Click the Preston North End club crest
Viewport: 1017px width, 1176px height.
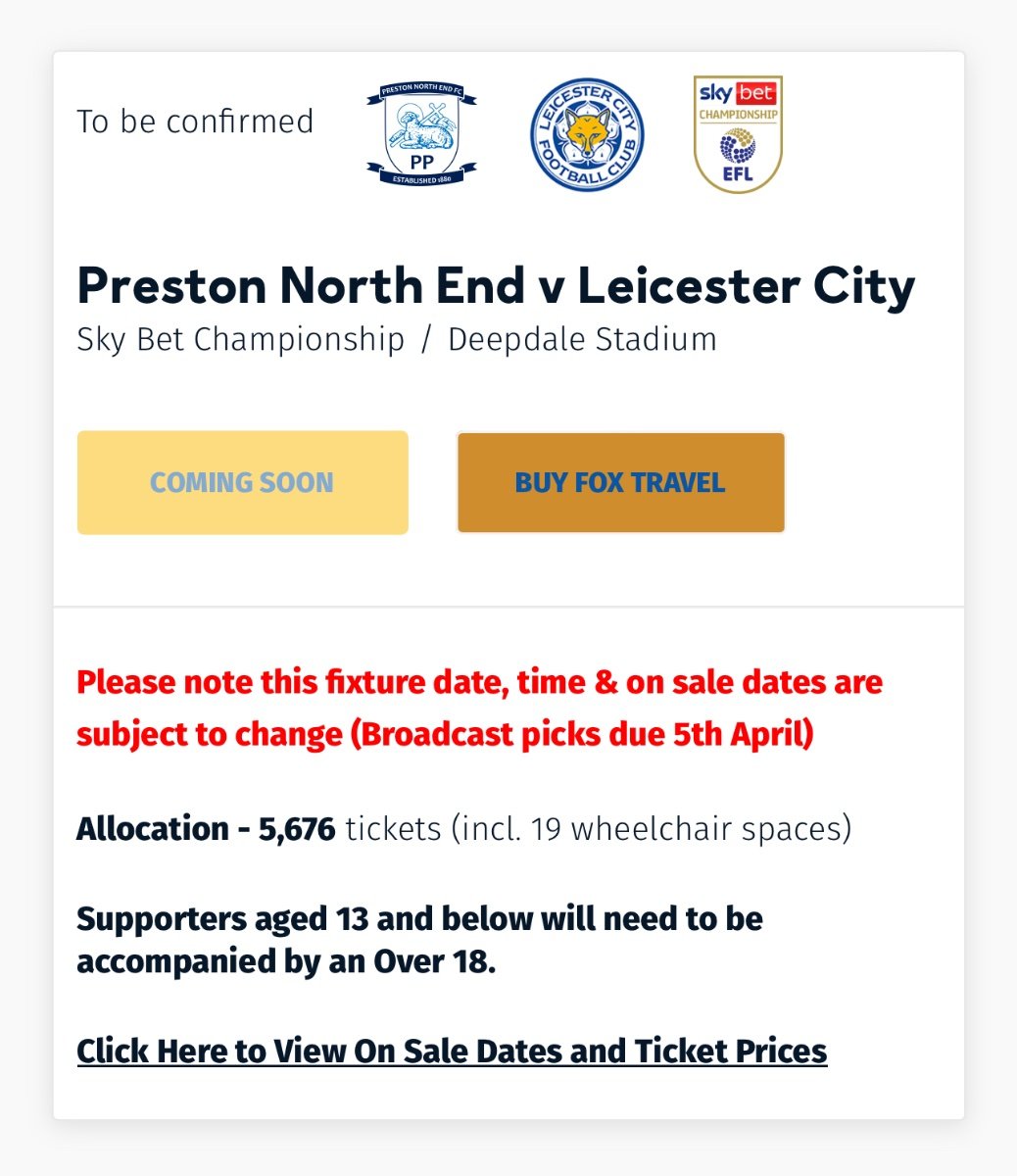point(422,134)
